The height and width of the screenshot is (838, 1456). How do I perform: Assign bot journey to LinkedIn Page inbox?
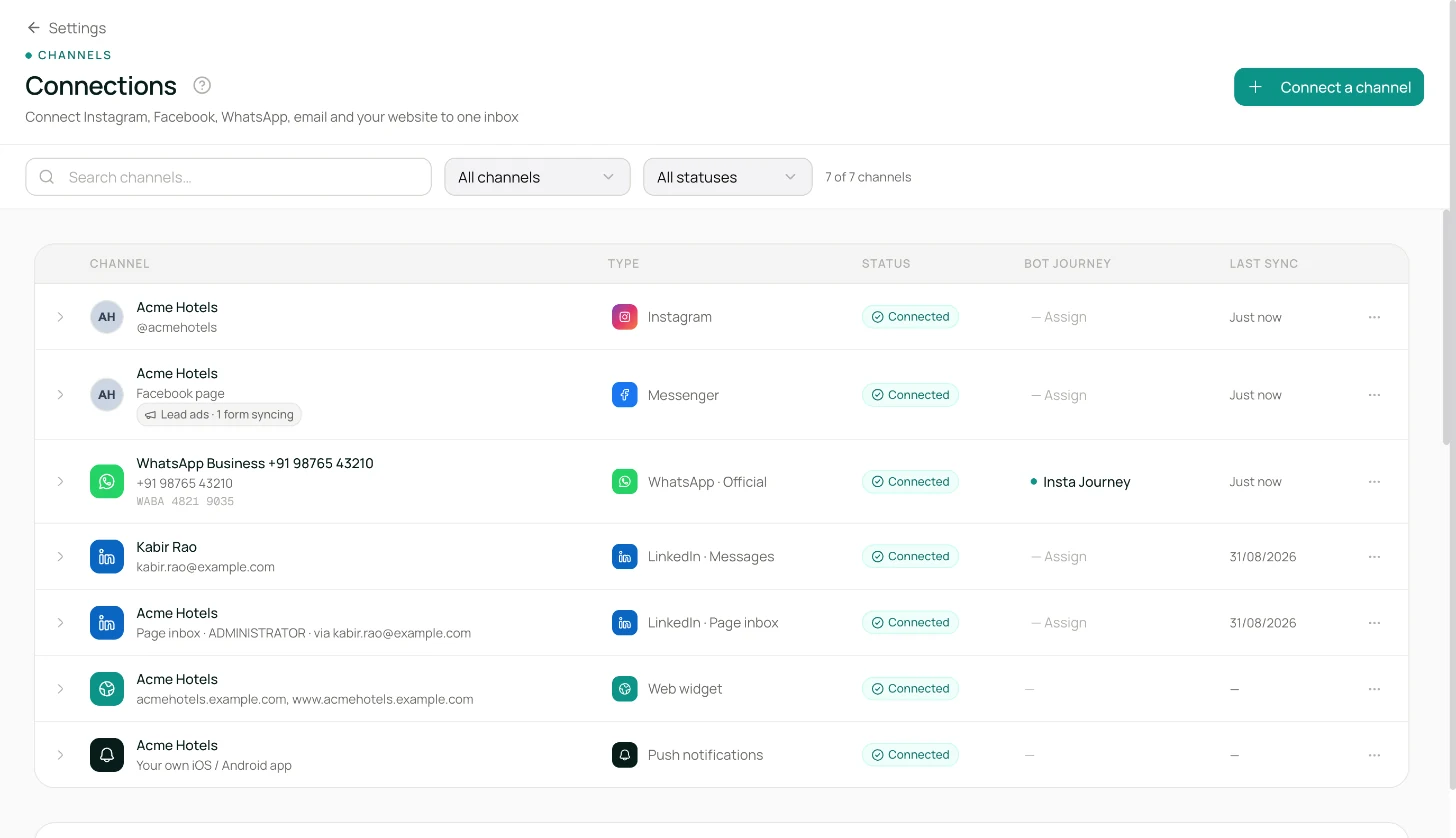[x=1059, y=622]
